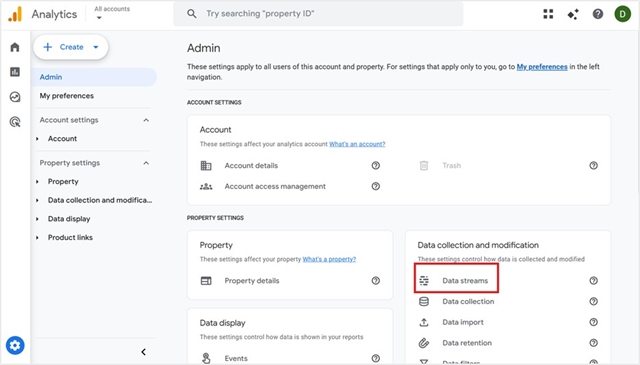
Task: Open the What's an account? link
Action: click(x=357, y=144)
